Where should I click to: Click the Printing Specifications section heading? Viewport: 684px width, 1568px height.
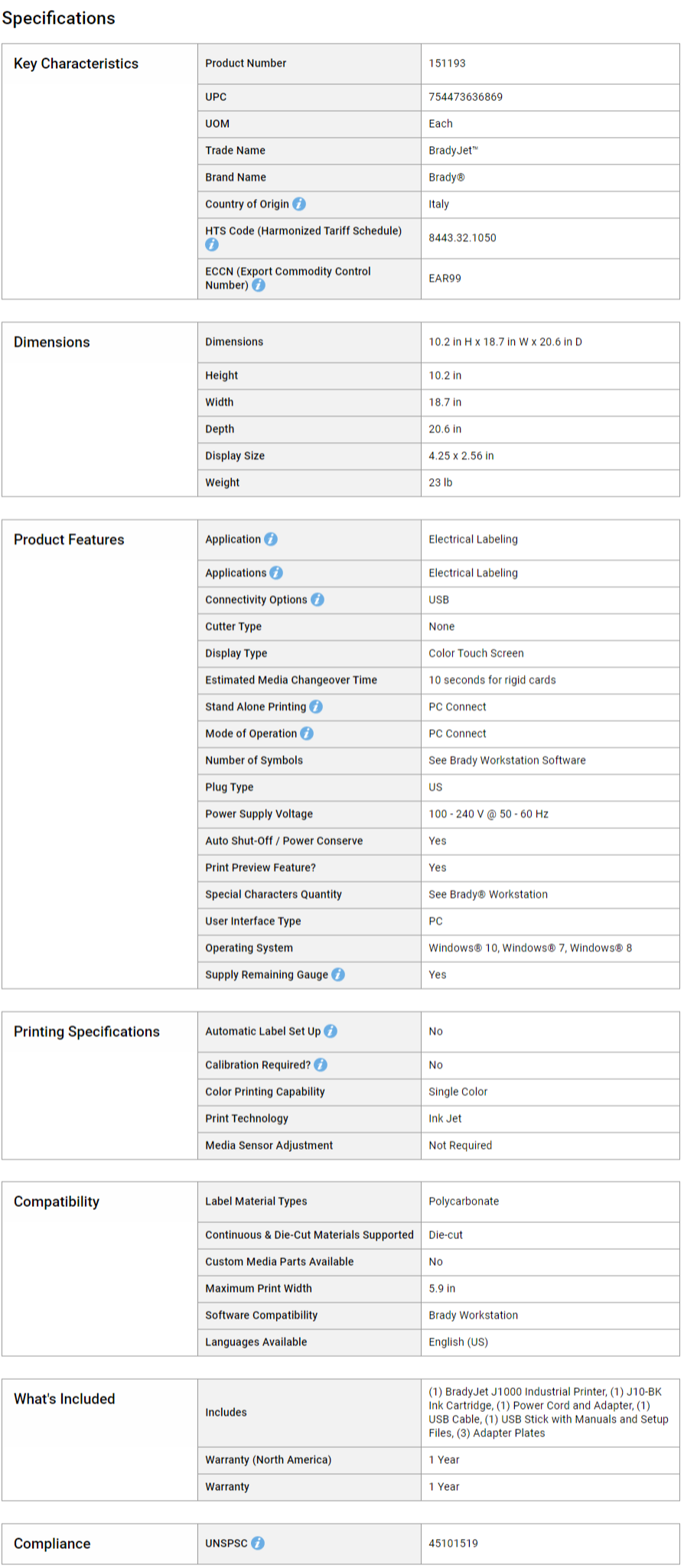pyautogui.click(x=86, y=1032)
